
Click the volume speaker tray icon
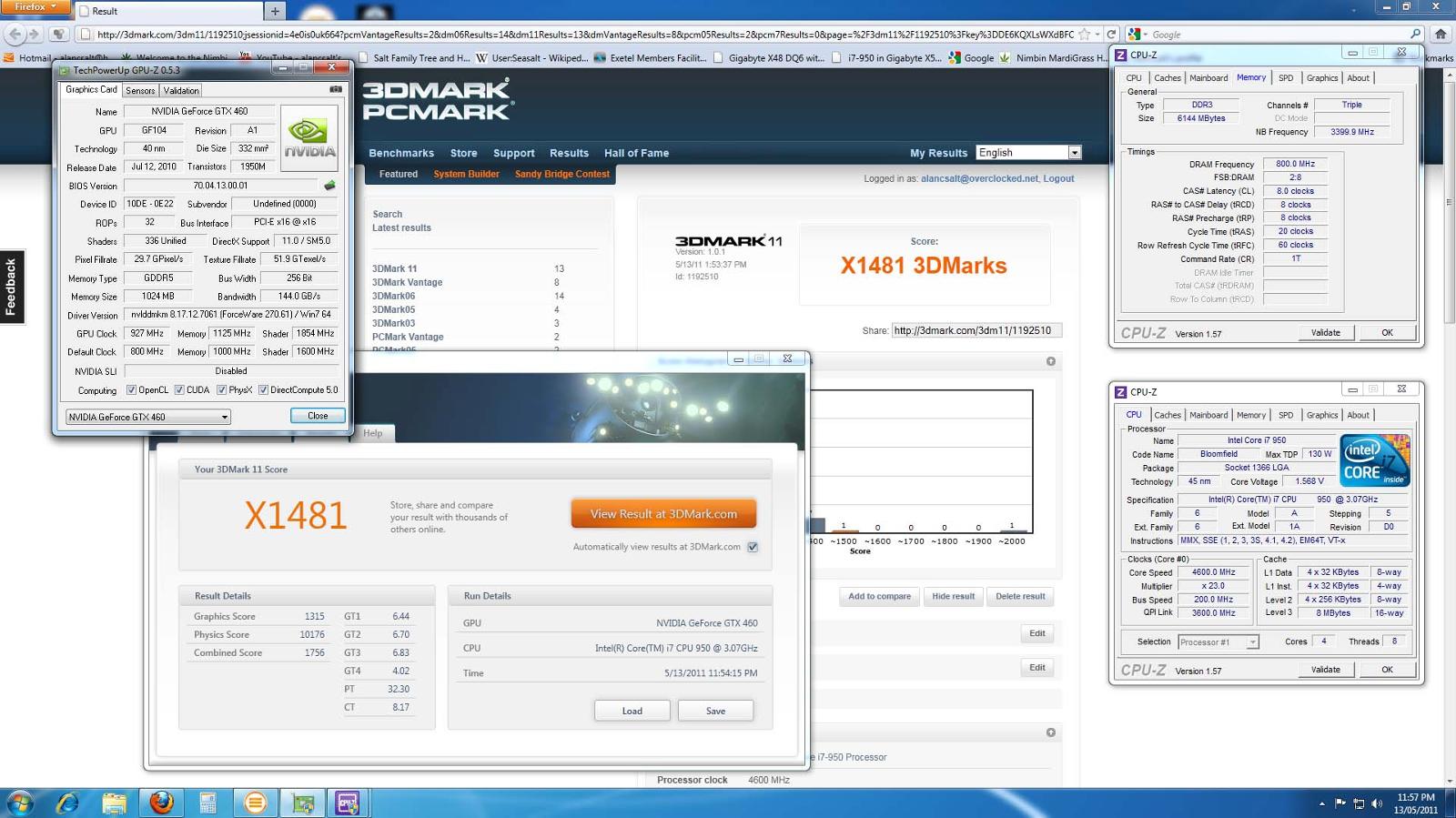click(x=1377, y=803)
